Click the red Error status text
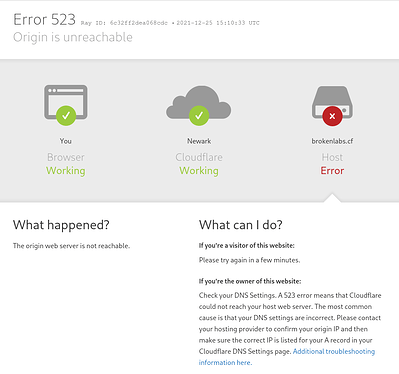Screen dimensions: 399x374 (x=332, y=171)
